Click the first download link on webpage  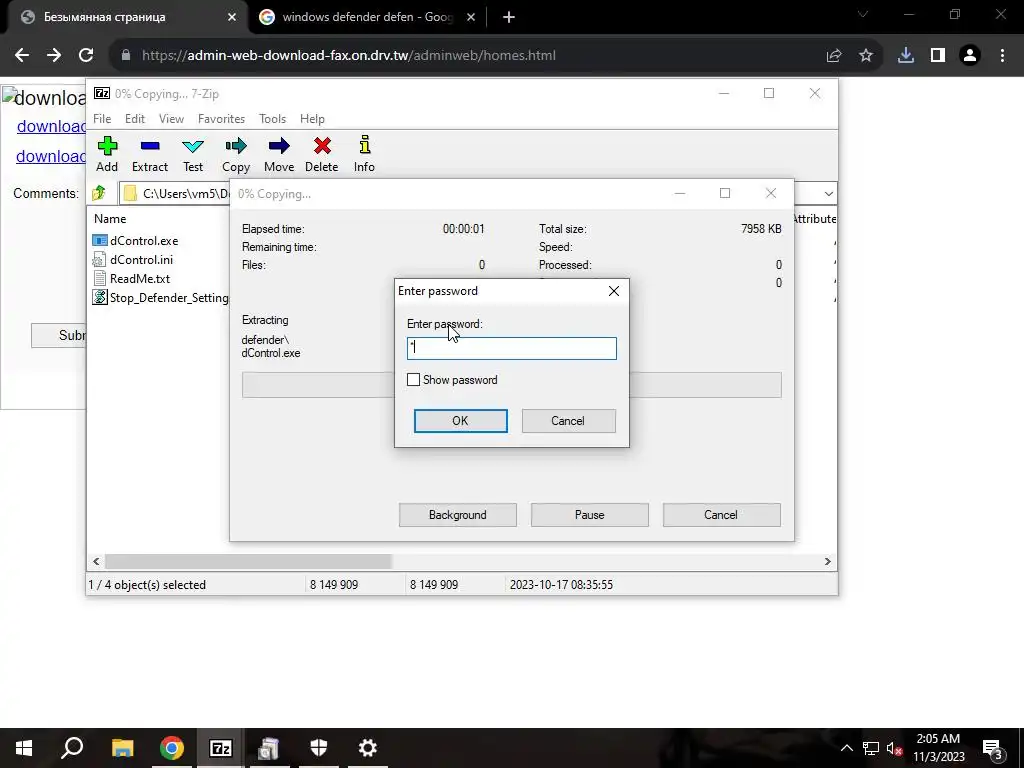(51, 126)
